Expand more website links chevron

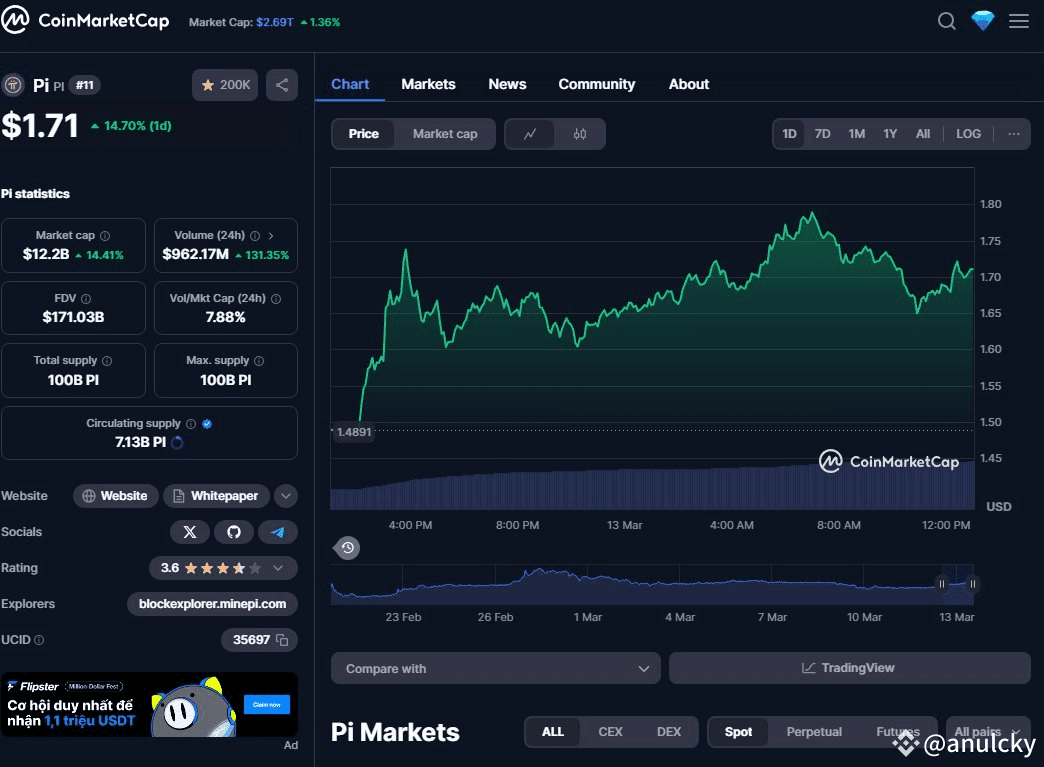(x=286, y=496)
